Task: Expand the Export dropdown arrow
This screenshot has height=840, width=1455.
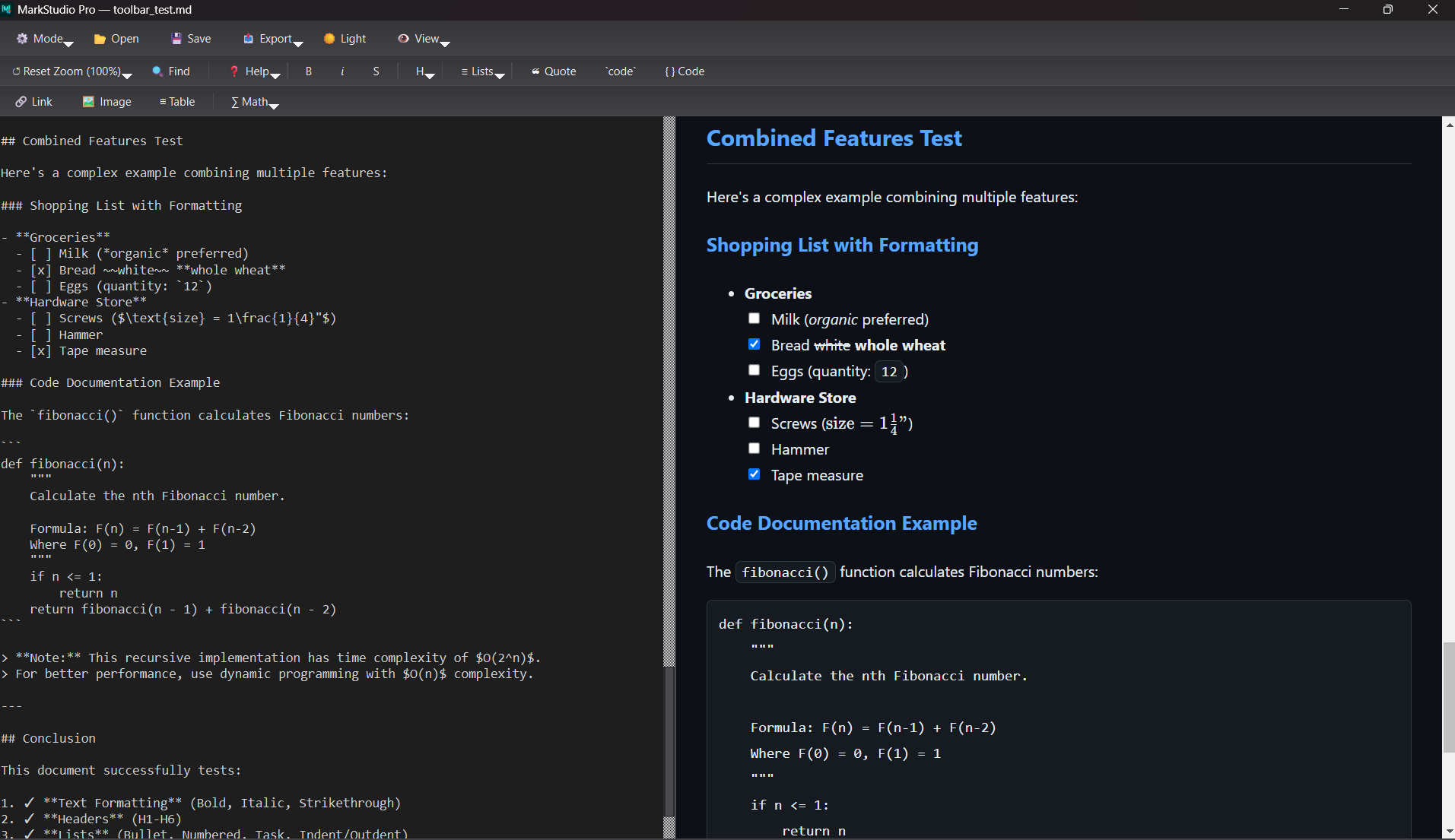Action: [x=298, y=43]
